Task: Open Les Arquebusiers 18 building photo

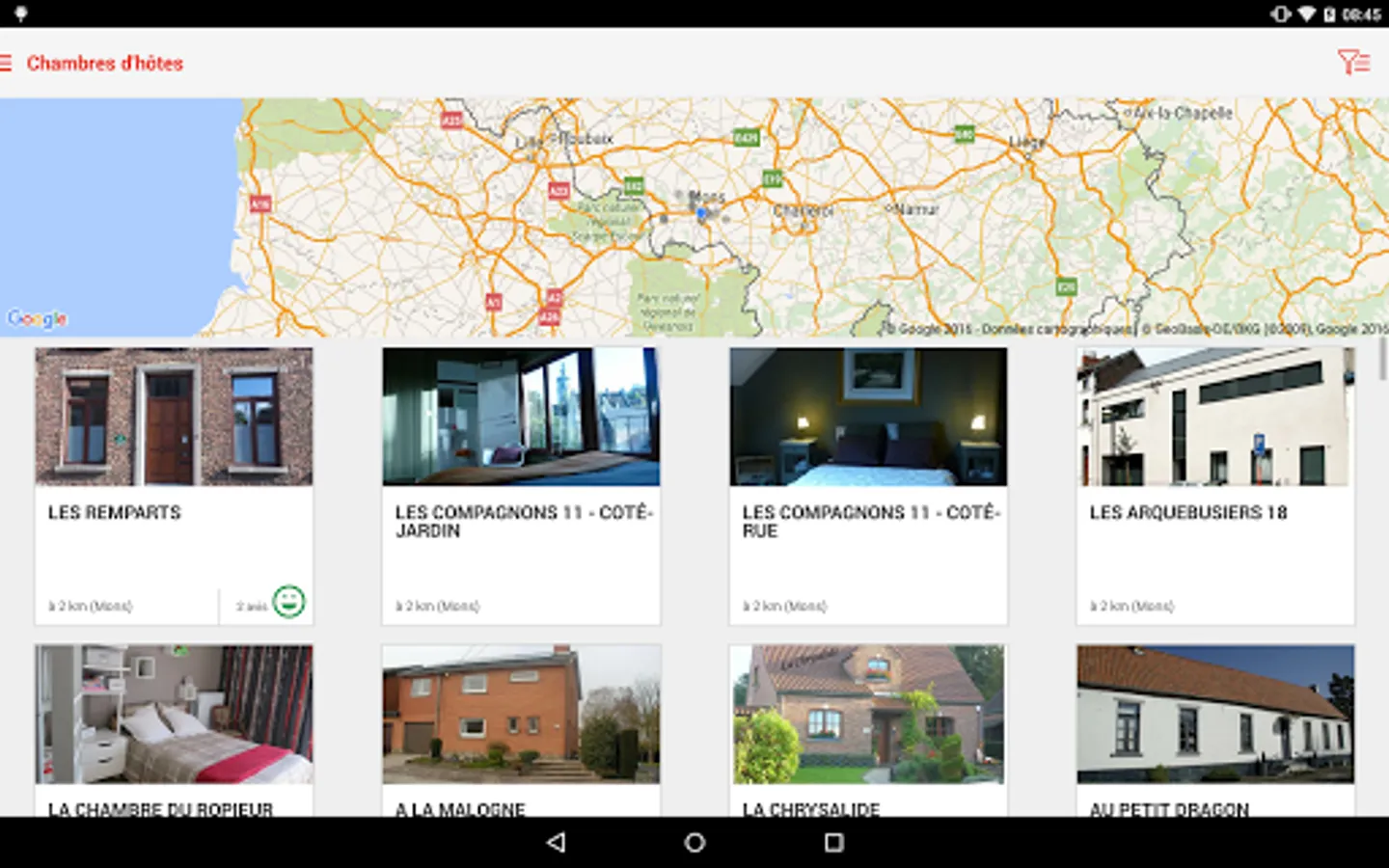Action: pos(1215,417)
